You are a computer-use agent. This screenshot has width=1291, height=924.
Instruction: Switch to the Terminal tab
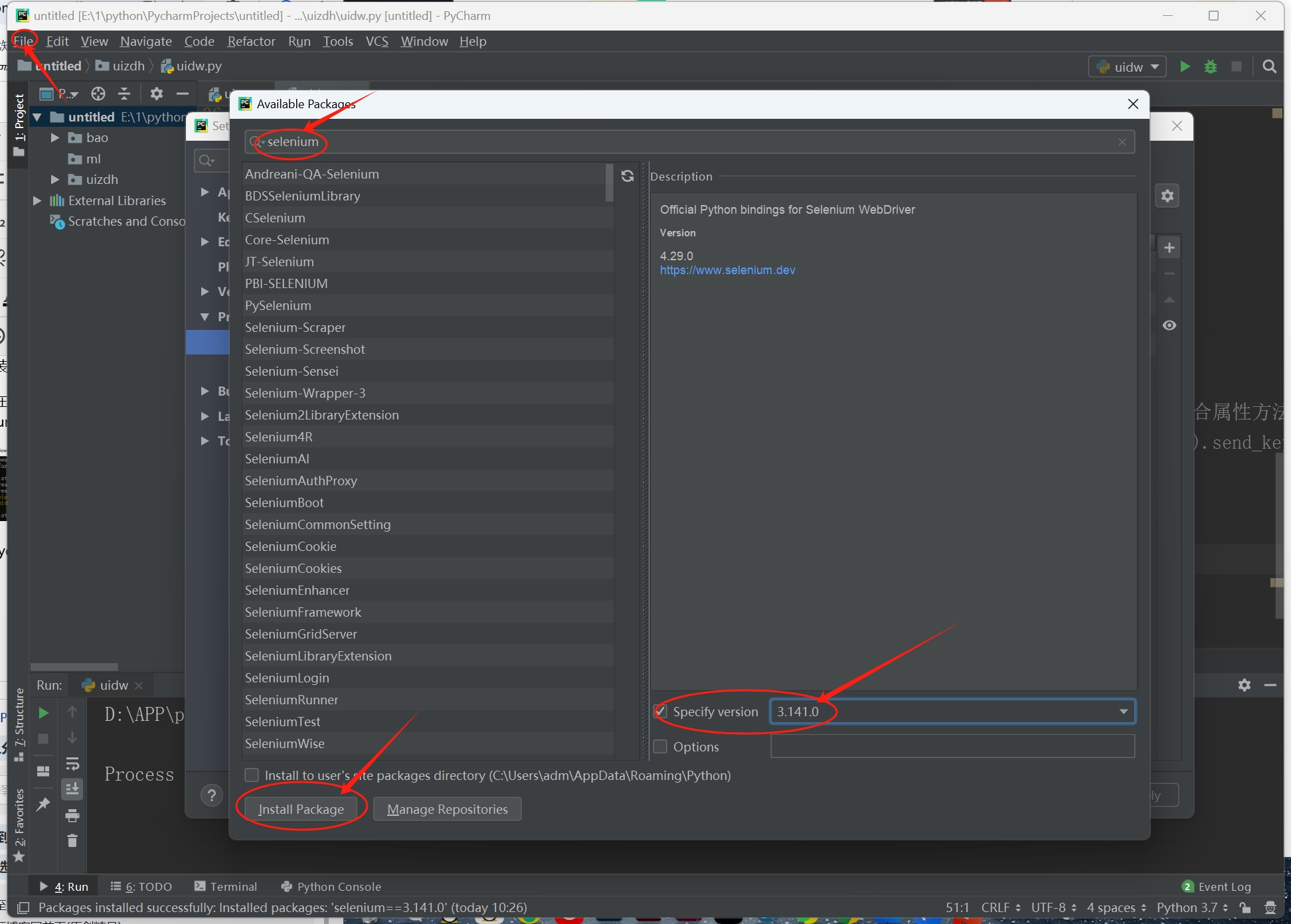(x=226, y=887)
